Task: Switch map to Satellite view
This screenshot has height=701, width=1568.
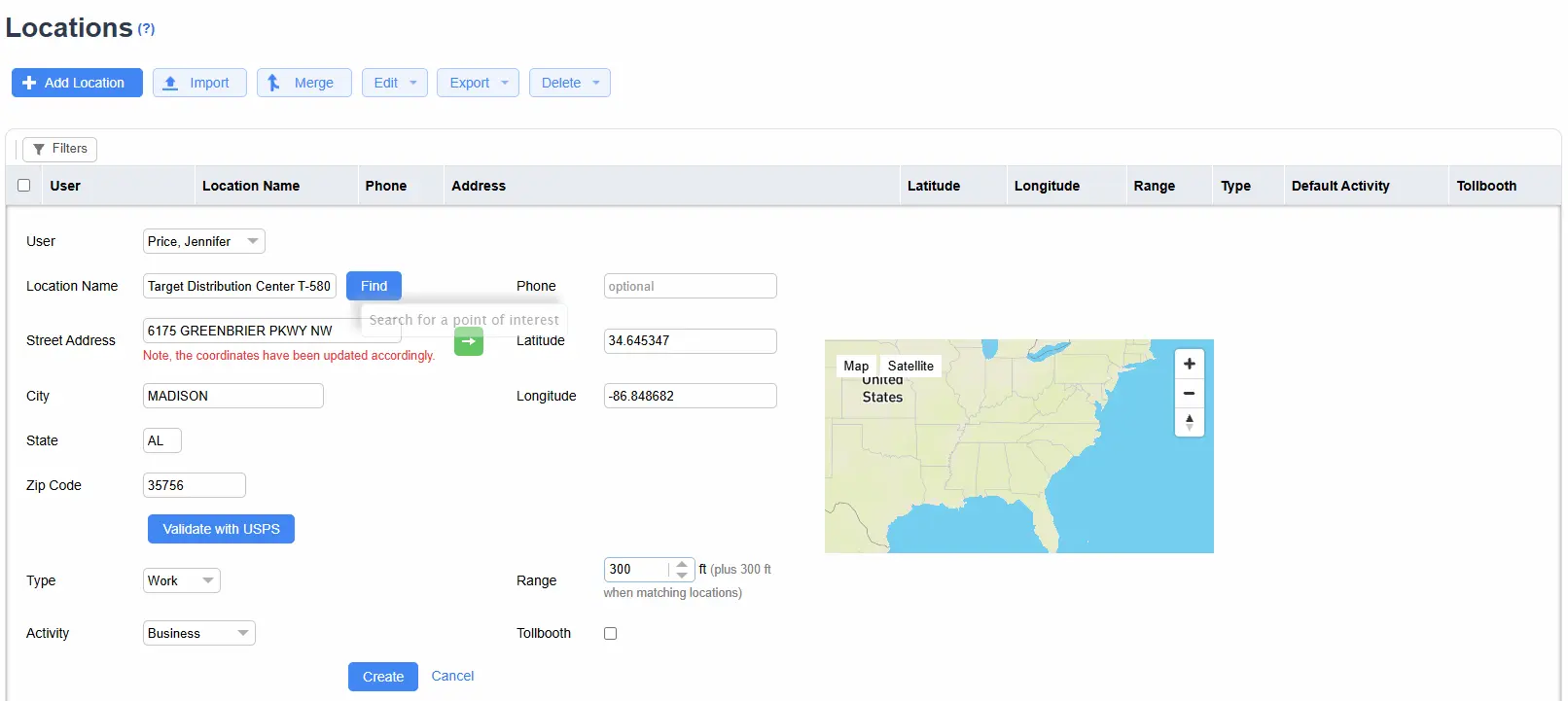Action: 910,366
